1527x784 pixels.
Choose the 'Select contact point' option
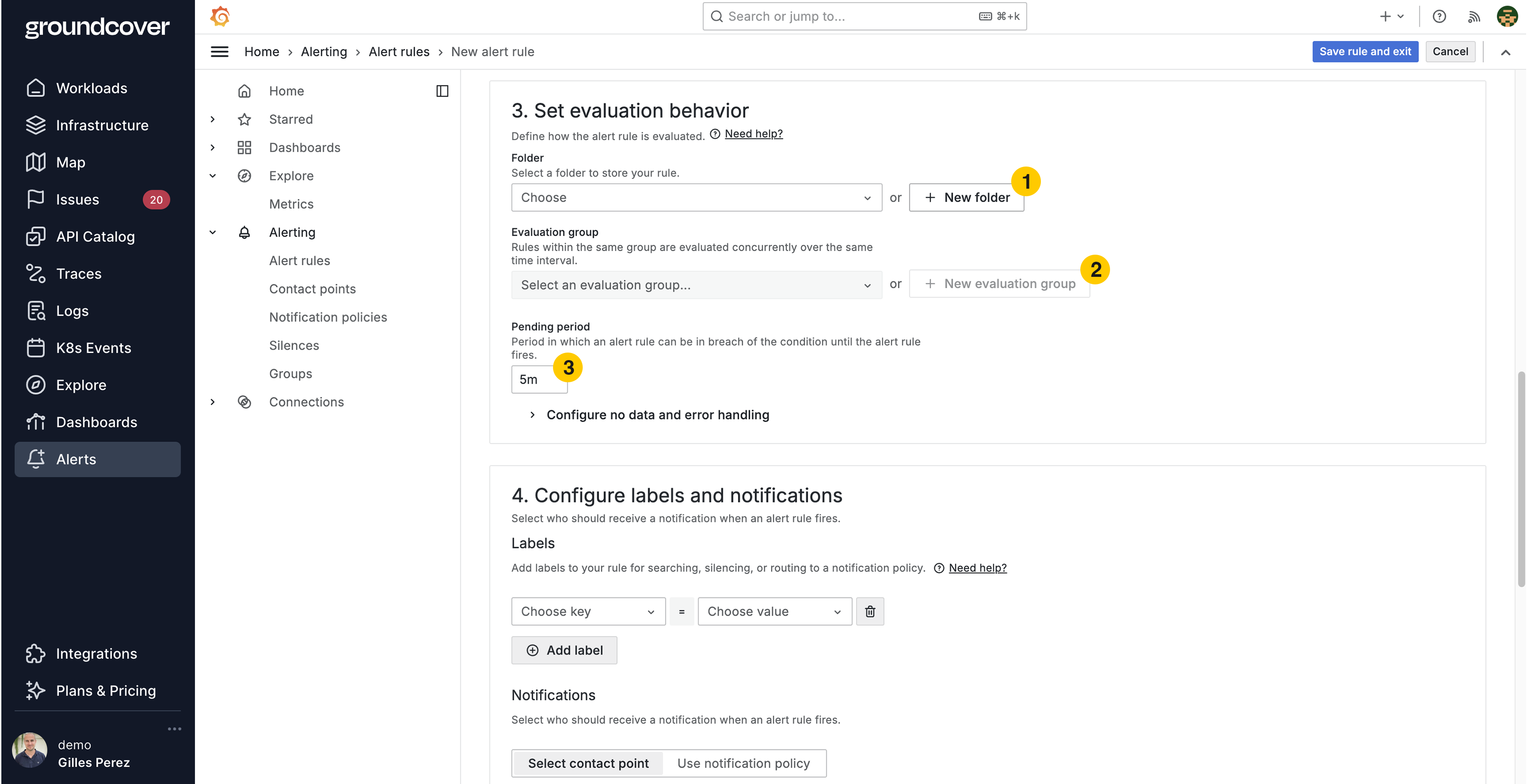tap(588, 763)
